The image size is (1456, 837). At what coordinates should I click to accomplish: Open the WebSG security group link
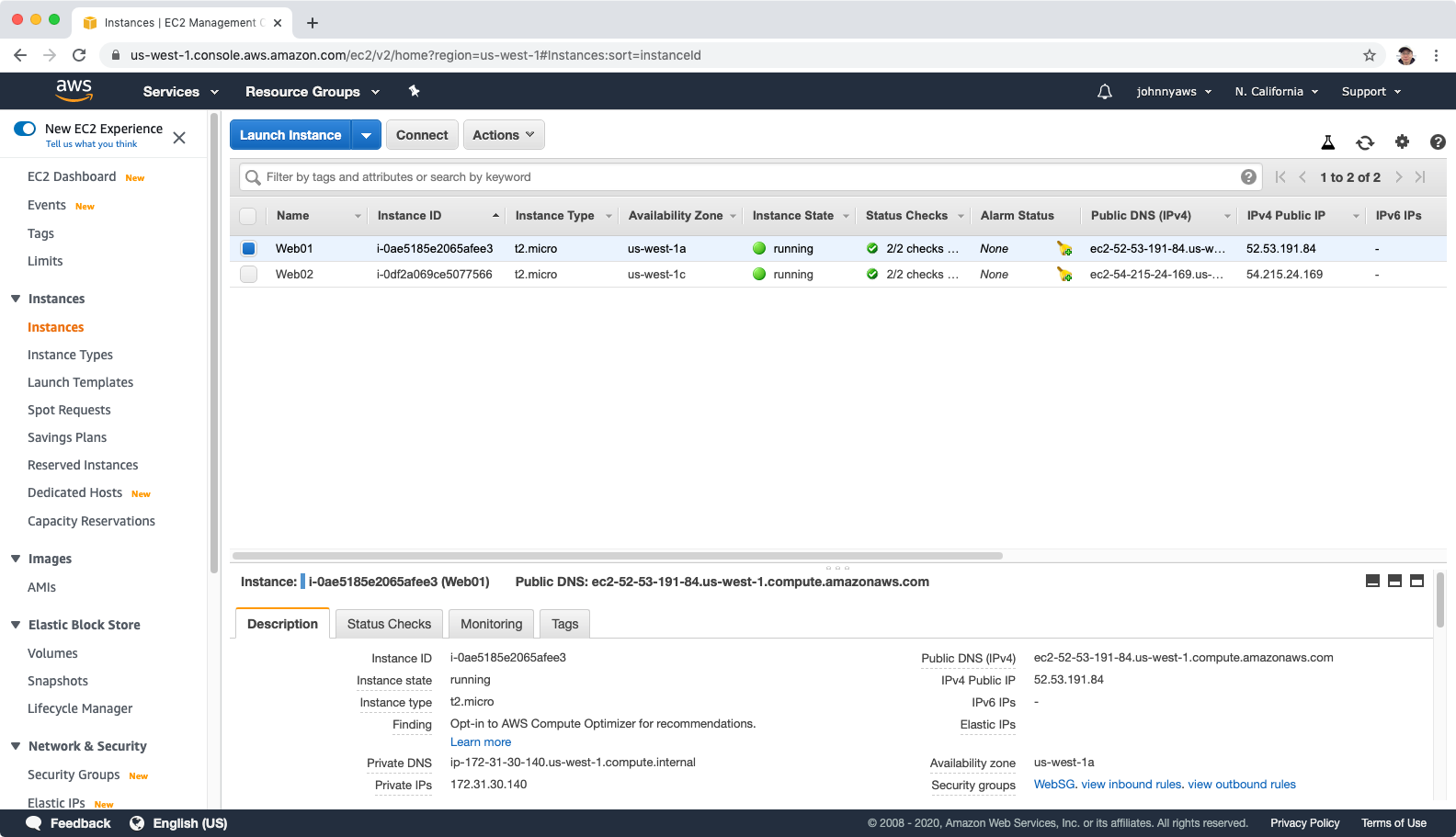[x=1054, y=785]
